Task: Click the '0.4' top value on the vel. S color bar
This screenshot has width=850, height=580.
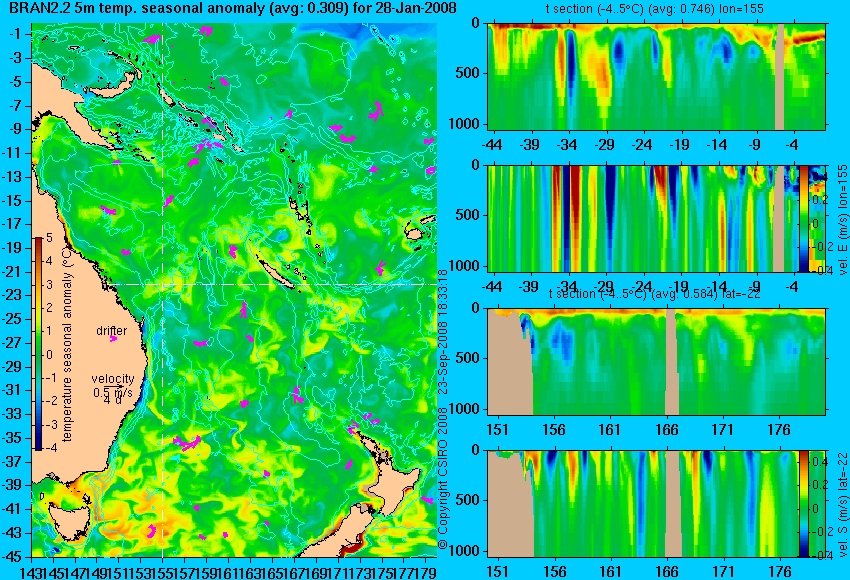Action: (819, 462)
